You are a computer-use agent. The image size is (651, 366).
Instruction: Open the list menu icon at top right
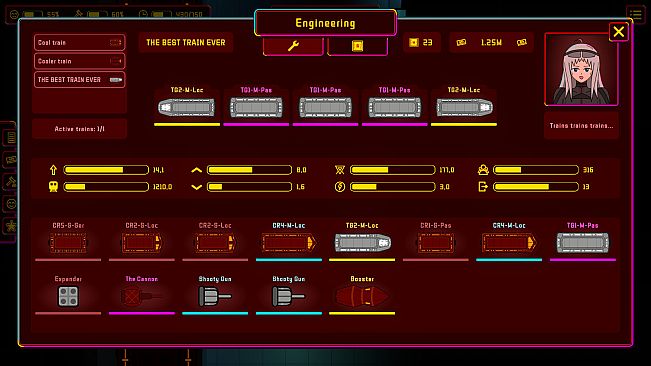[636, 14]
